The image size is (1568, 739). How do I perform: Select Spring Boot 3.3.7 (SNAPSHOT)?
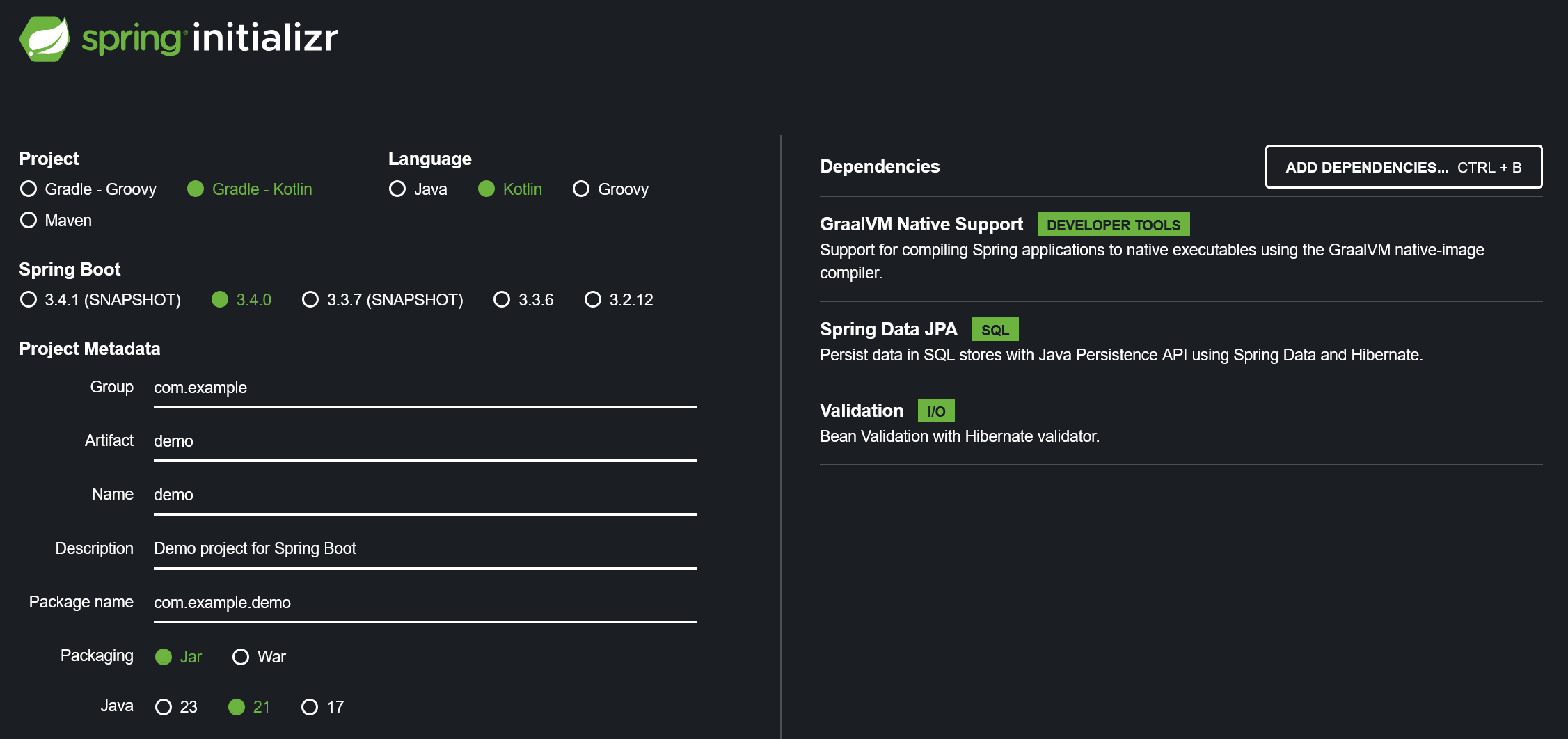[x=382, y=300]
